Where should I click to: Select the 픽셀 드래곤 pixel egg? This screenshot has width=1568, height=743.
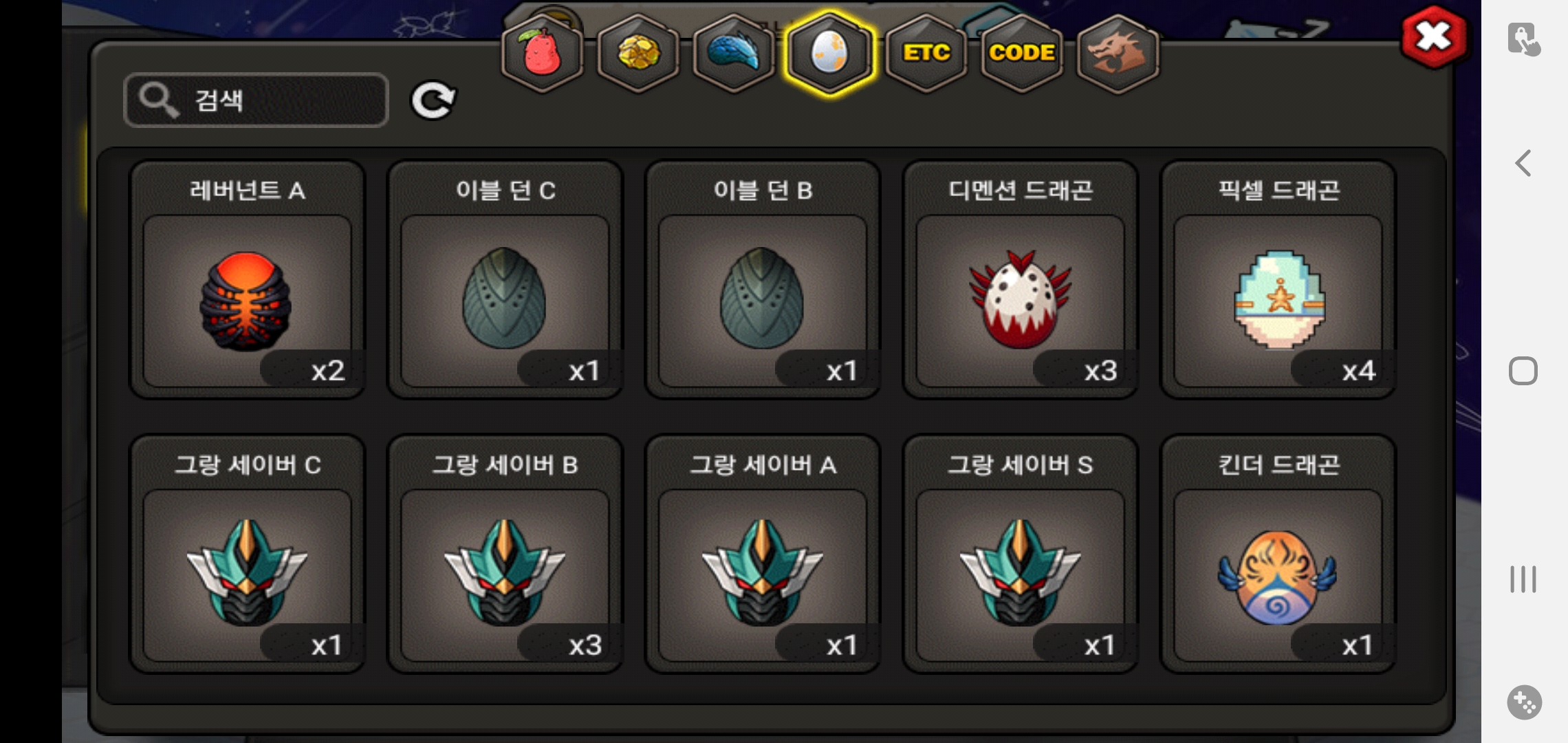(x=1278, y=279)
